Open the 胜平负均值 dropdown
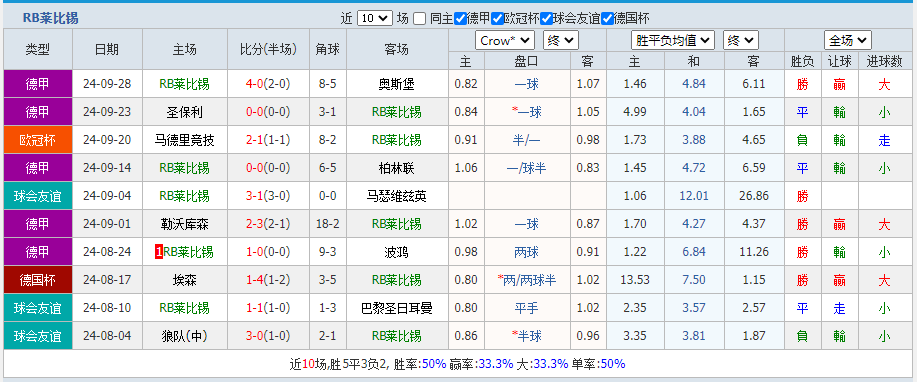The width and height of the screenshot is (917, 382). [x=673, y=40]
